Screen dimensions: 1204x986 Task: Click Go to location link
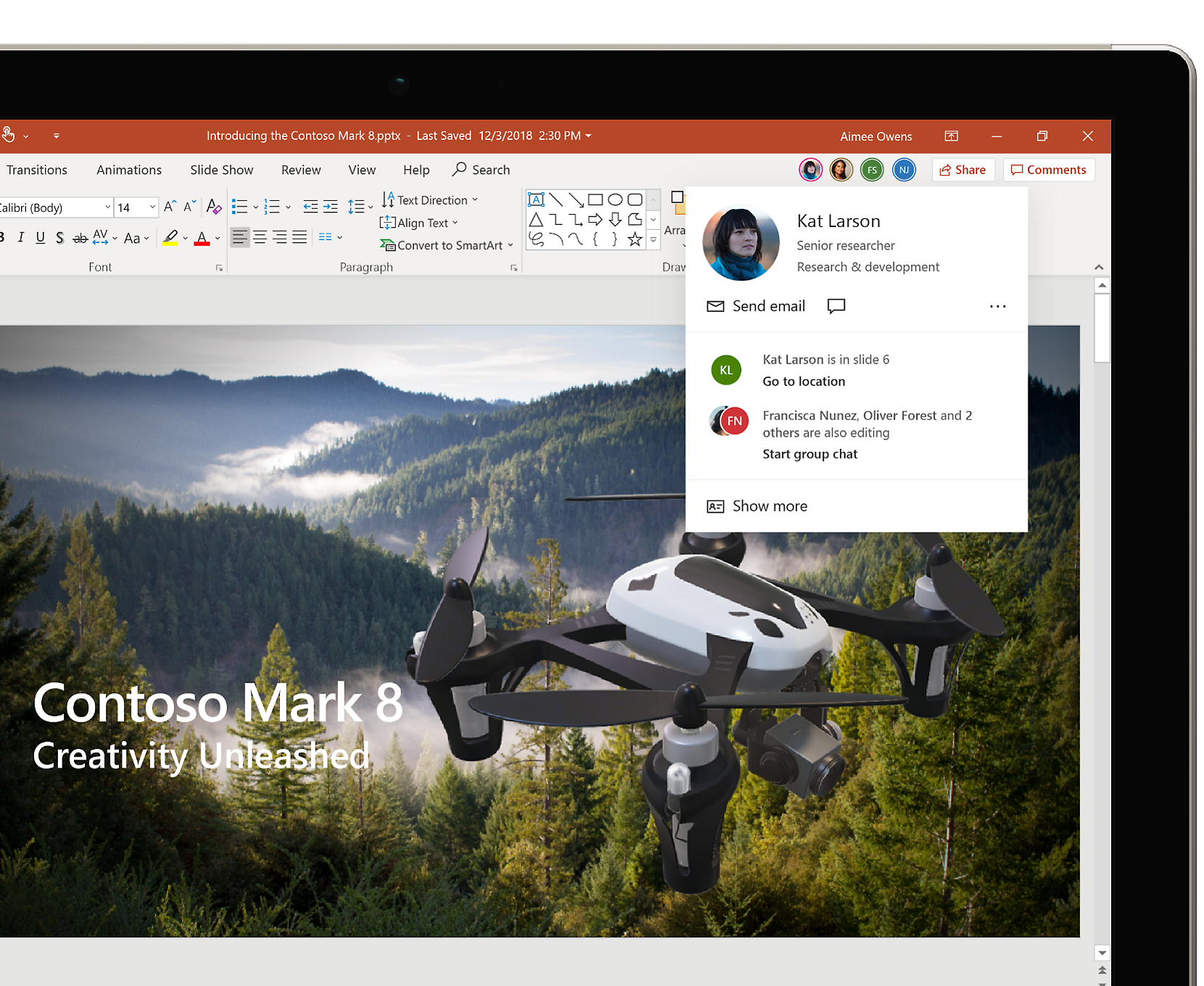point(804,382)
